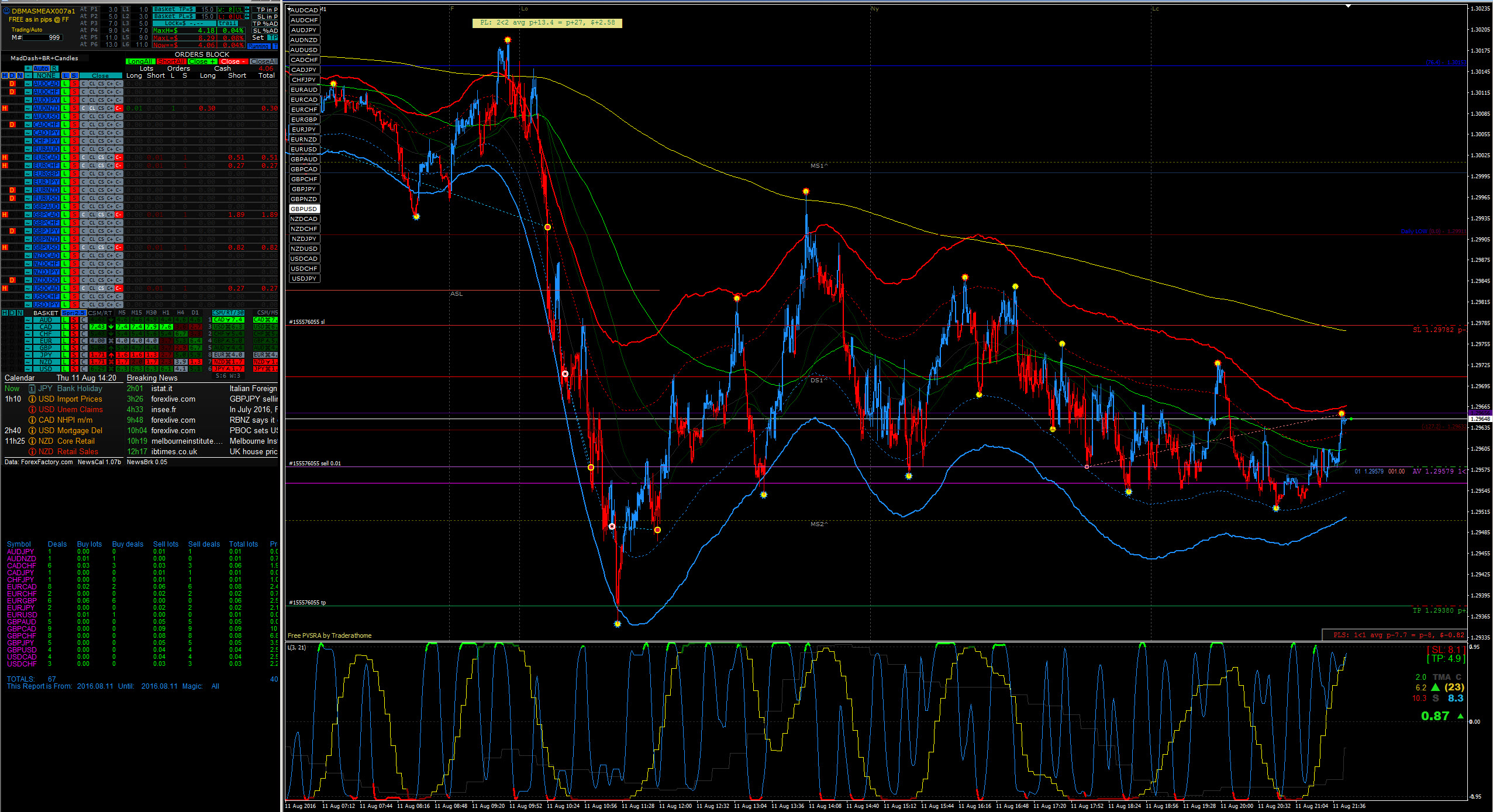The height and width of the screenshot is (812, 1493).
Task: Toggle the D filter in the header row
Action: [12, 75]
